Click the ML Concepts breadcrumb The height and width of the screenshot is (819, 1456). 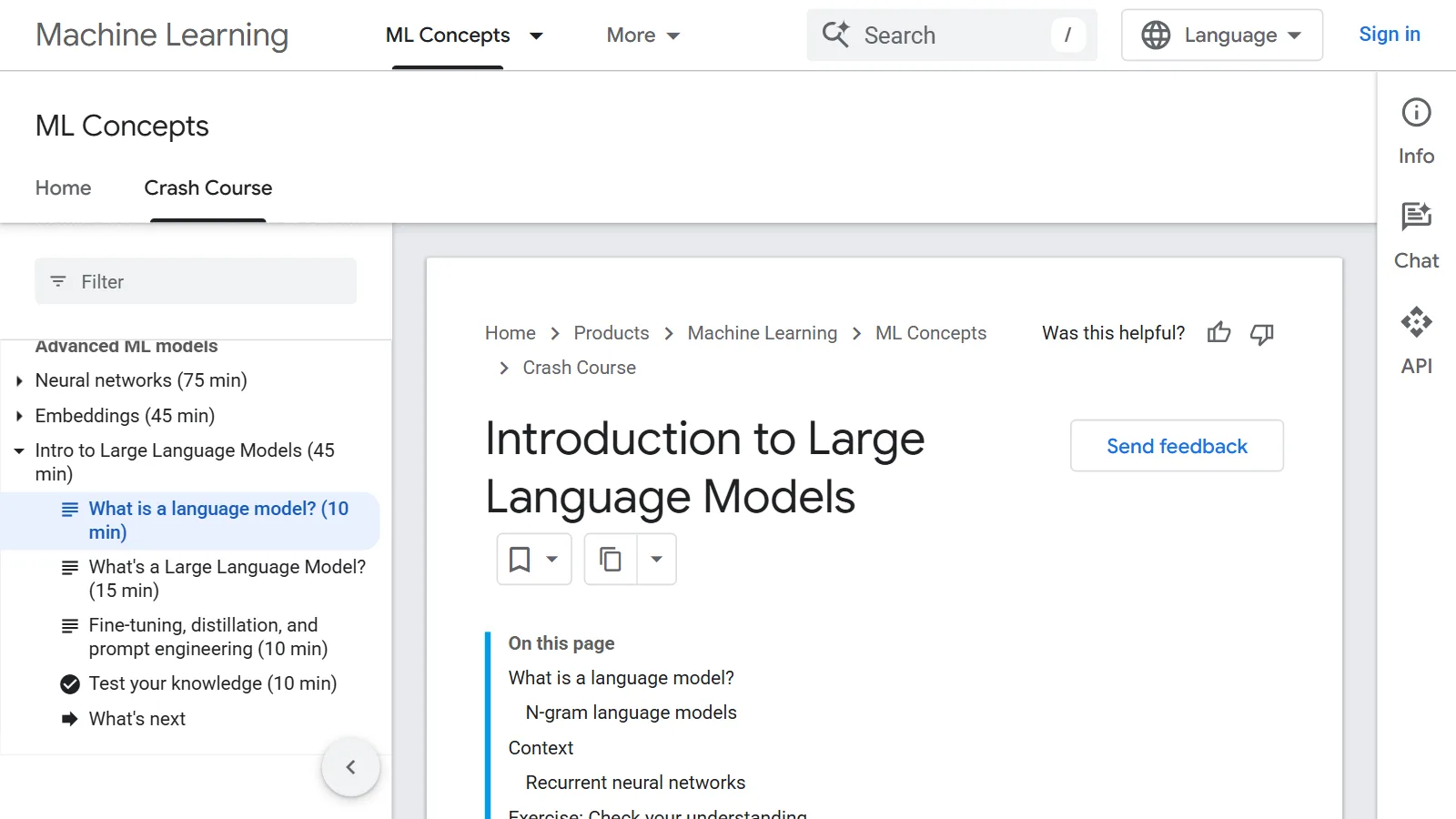pyautogui.click(x=931, y=333)
